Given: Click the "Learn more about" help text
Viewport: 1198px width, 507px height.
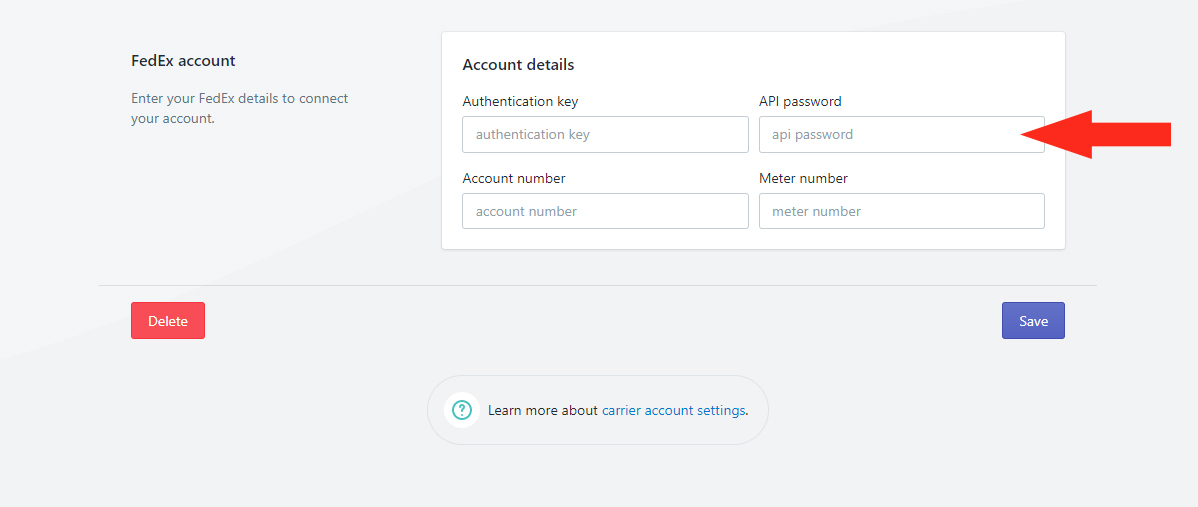Looking at the screenshot, I should (x=542, y=410).
